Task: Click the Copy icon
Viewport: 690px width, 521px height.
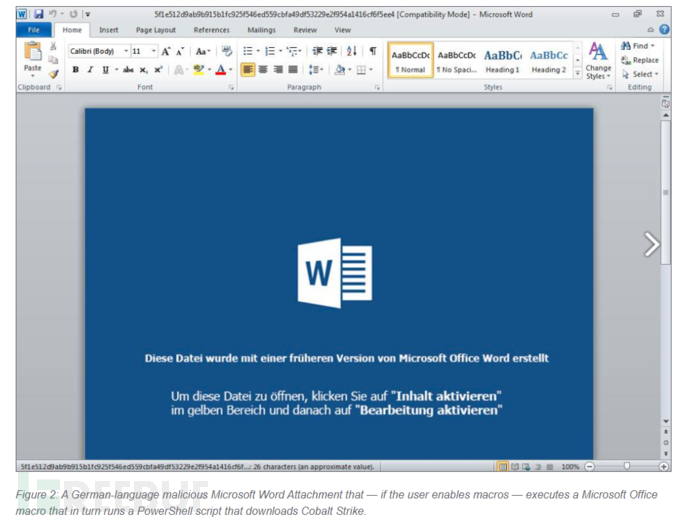Action: [x=53, y=60]
